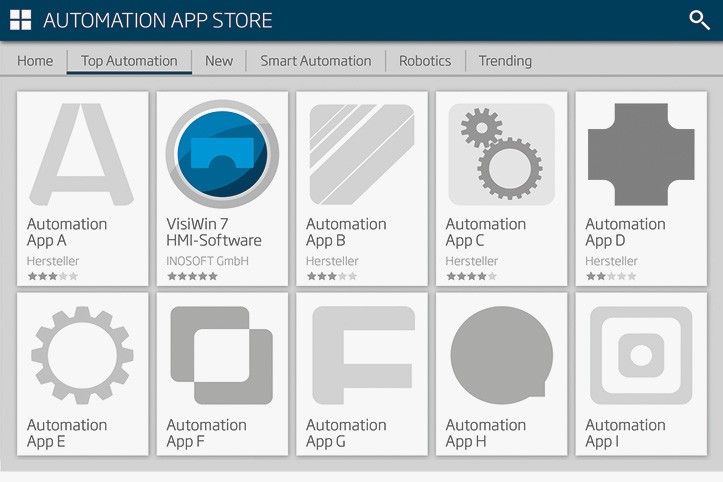
Task: Click the VisiWin 7 five-star rating
Action: pyautogui.click(x=192, y=276)
